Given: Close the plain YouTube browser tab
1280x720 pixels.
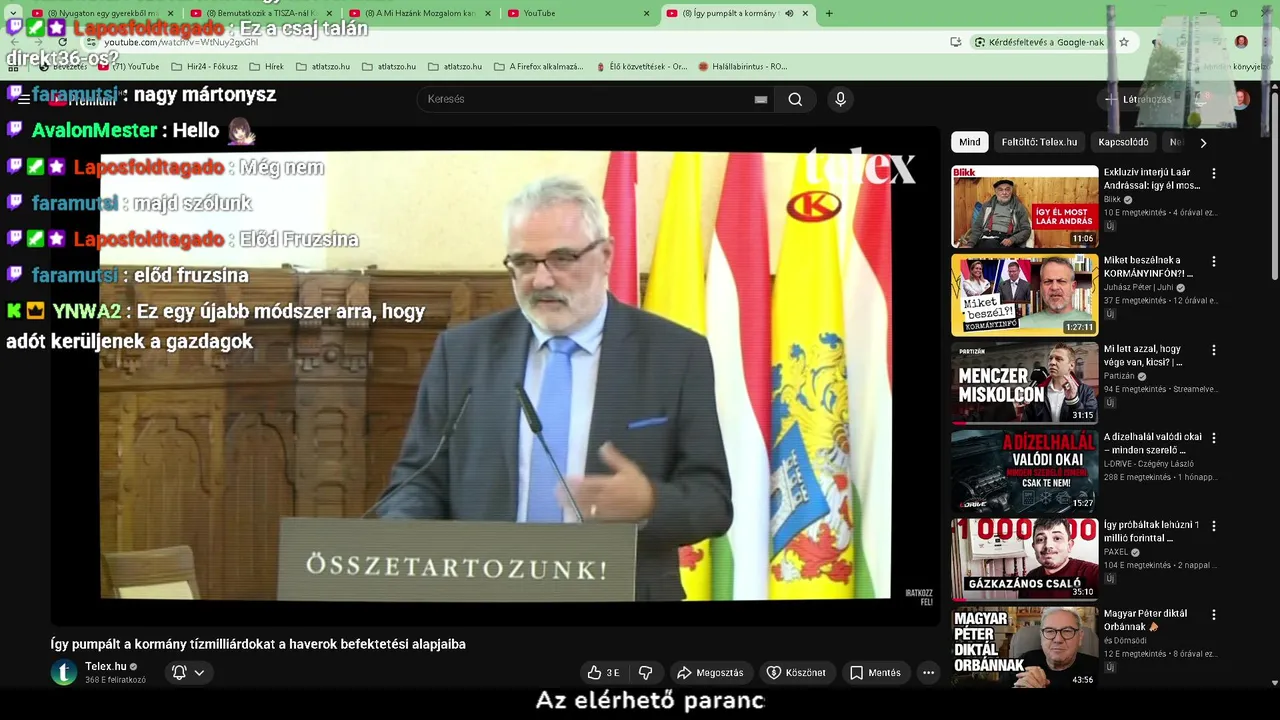Looking at the screenshot, I should click(x=646, y=13).
